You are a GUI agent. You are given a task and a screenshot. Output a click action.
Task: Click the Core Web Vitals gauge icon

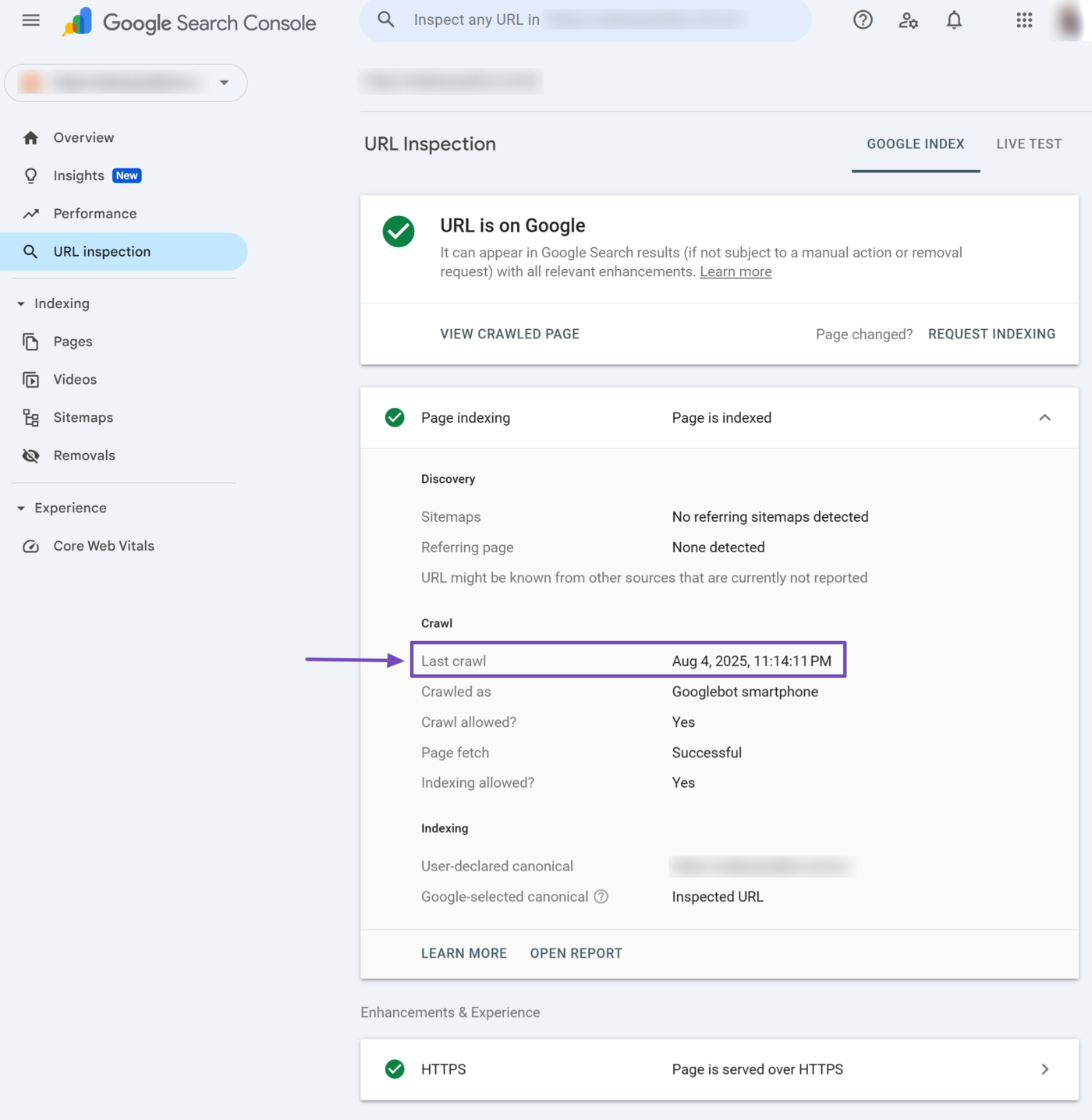point(31,546)
